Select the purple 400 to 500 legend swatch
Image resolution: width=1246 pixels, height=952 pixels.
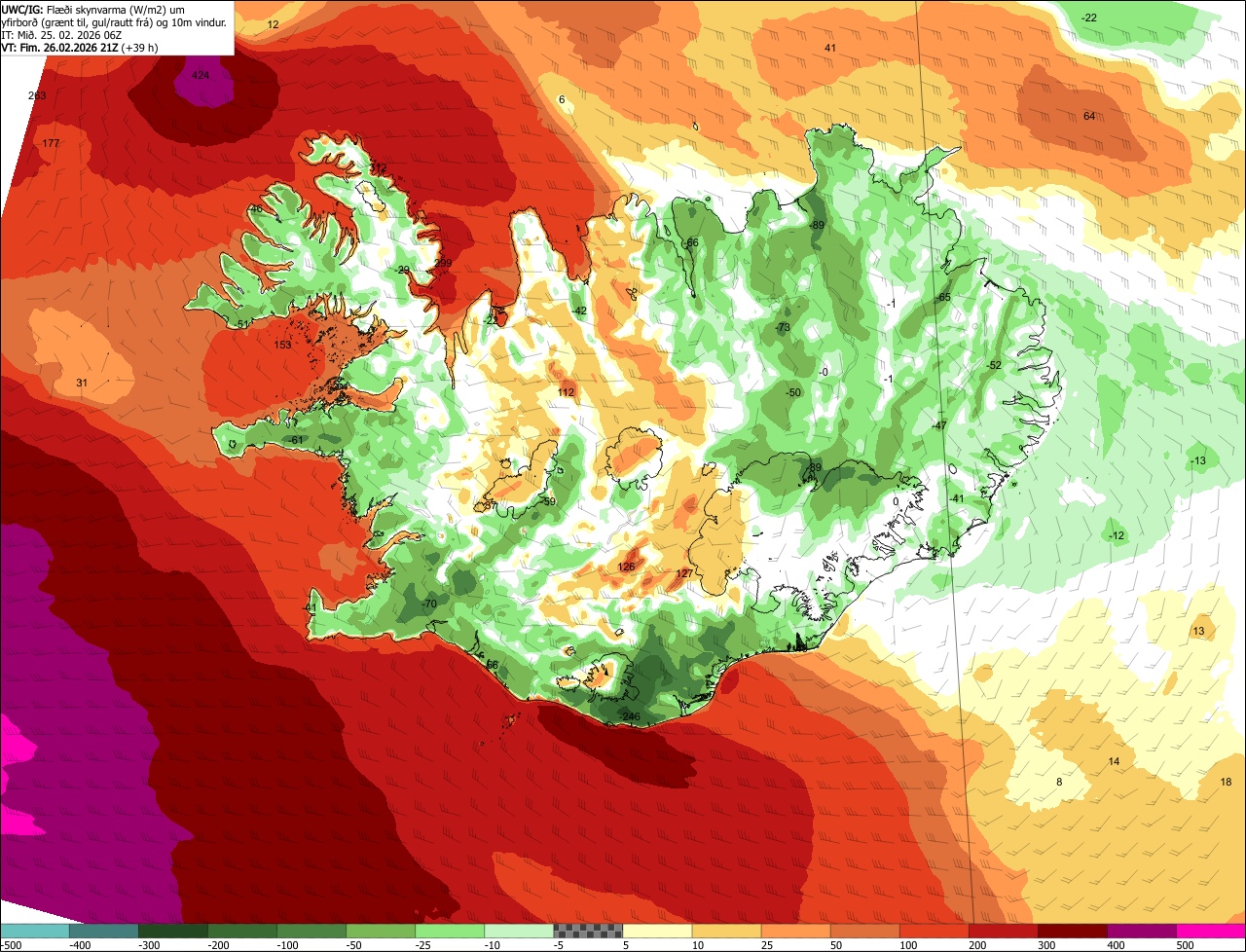1142,931
